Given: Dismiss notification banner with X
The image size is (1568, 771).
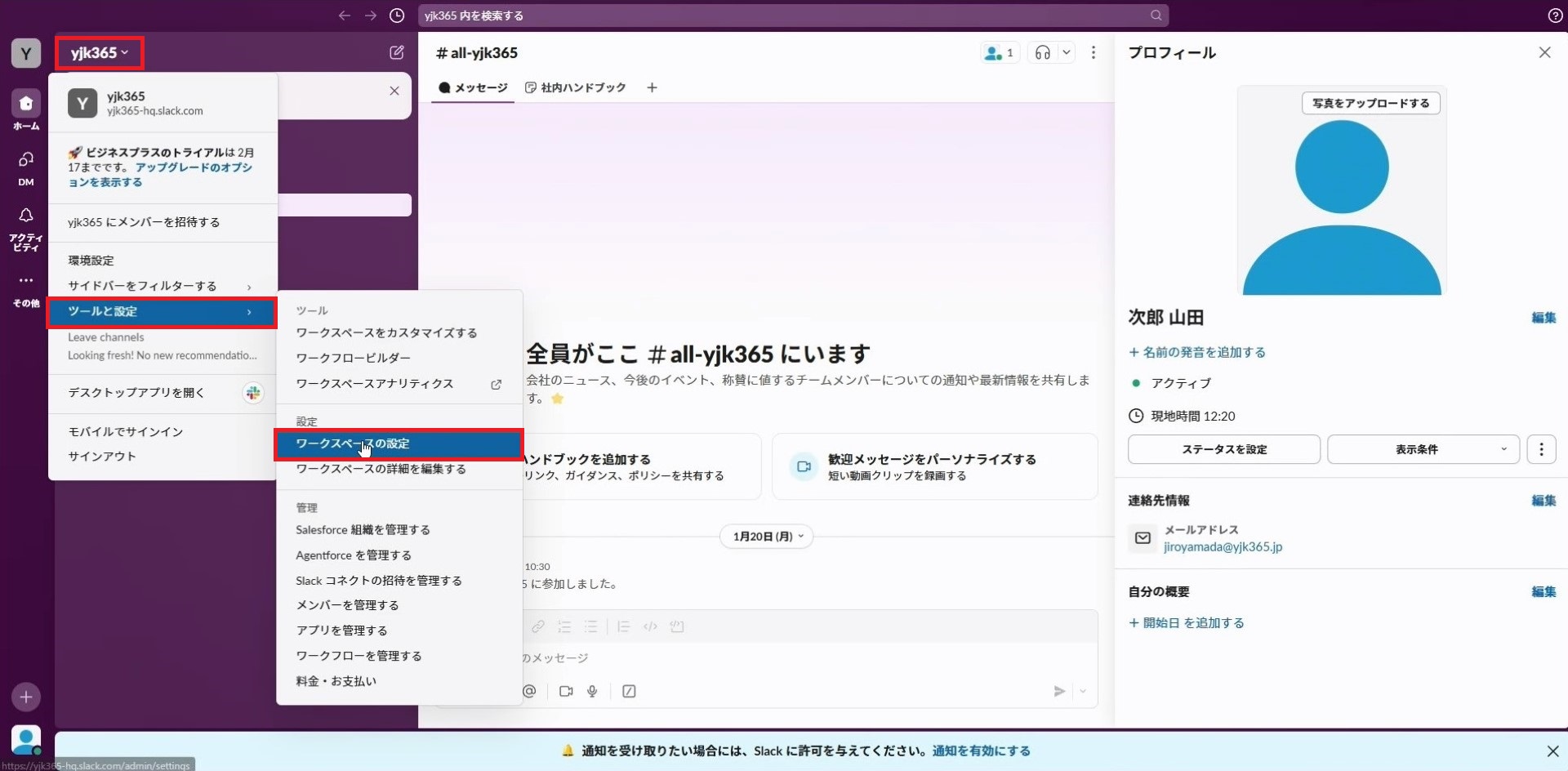Looking at the screenshot, I should click(x=1552, y=751).
